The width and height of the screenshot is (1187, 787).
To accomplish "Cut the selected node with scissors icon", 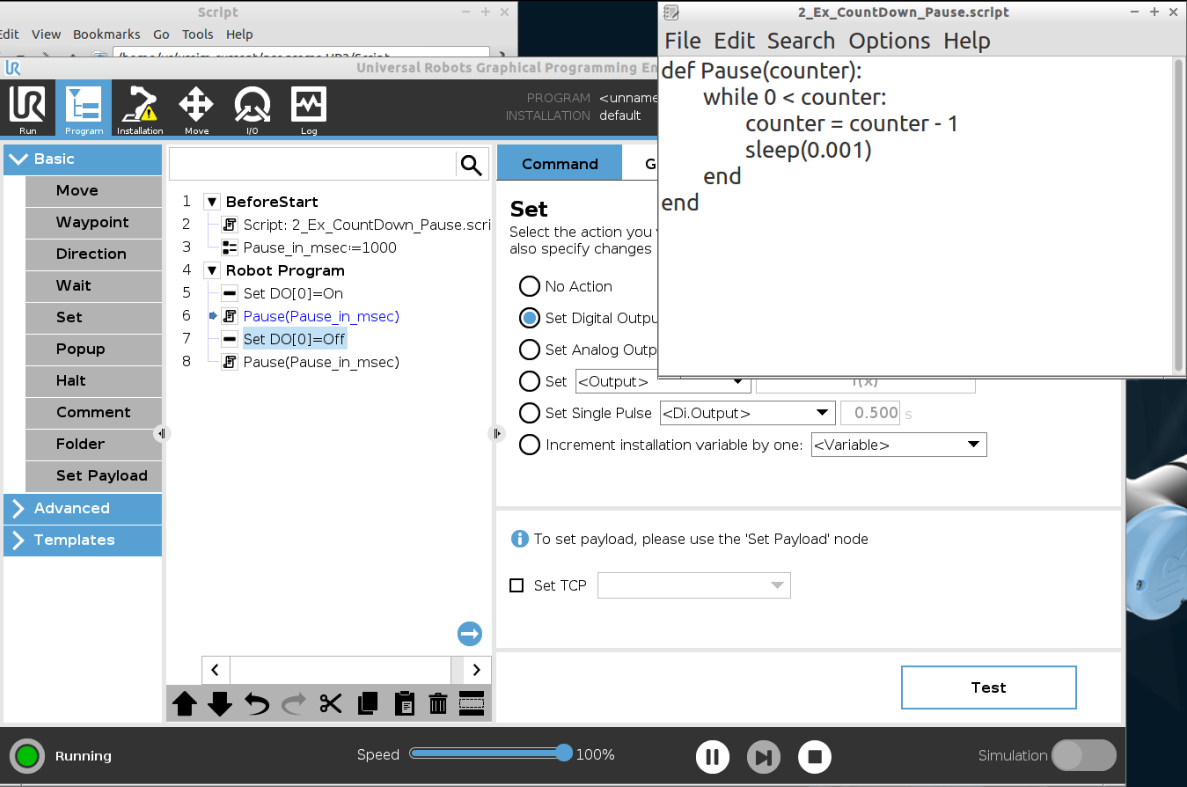I will (x=330, y=704).
